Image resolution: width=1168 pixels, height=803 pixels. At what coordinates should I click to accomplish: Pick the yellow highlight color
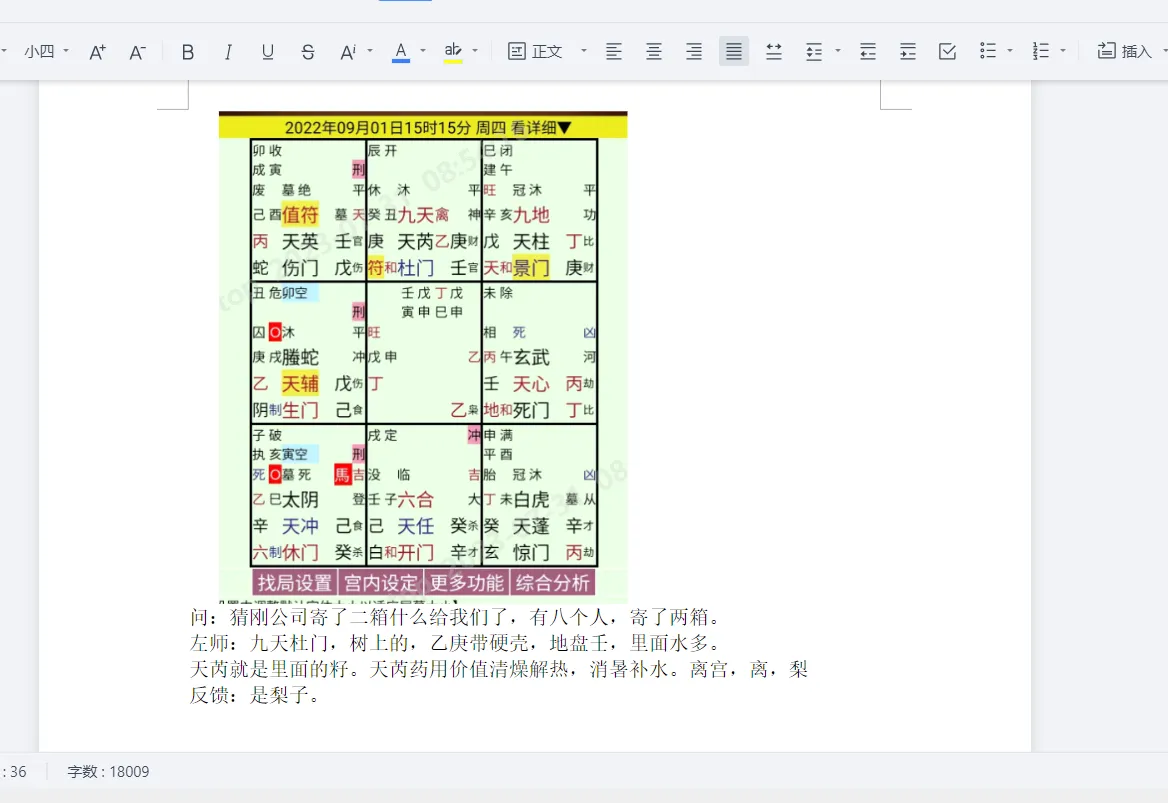[x=453, y=52]
